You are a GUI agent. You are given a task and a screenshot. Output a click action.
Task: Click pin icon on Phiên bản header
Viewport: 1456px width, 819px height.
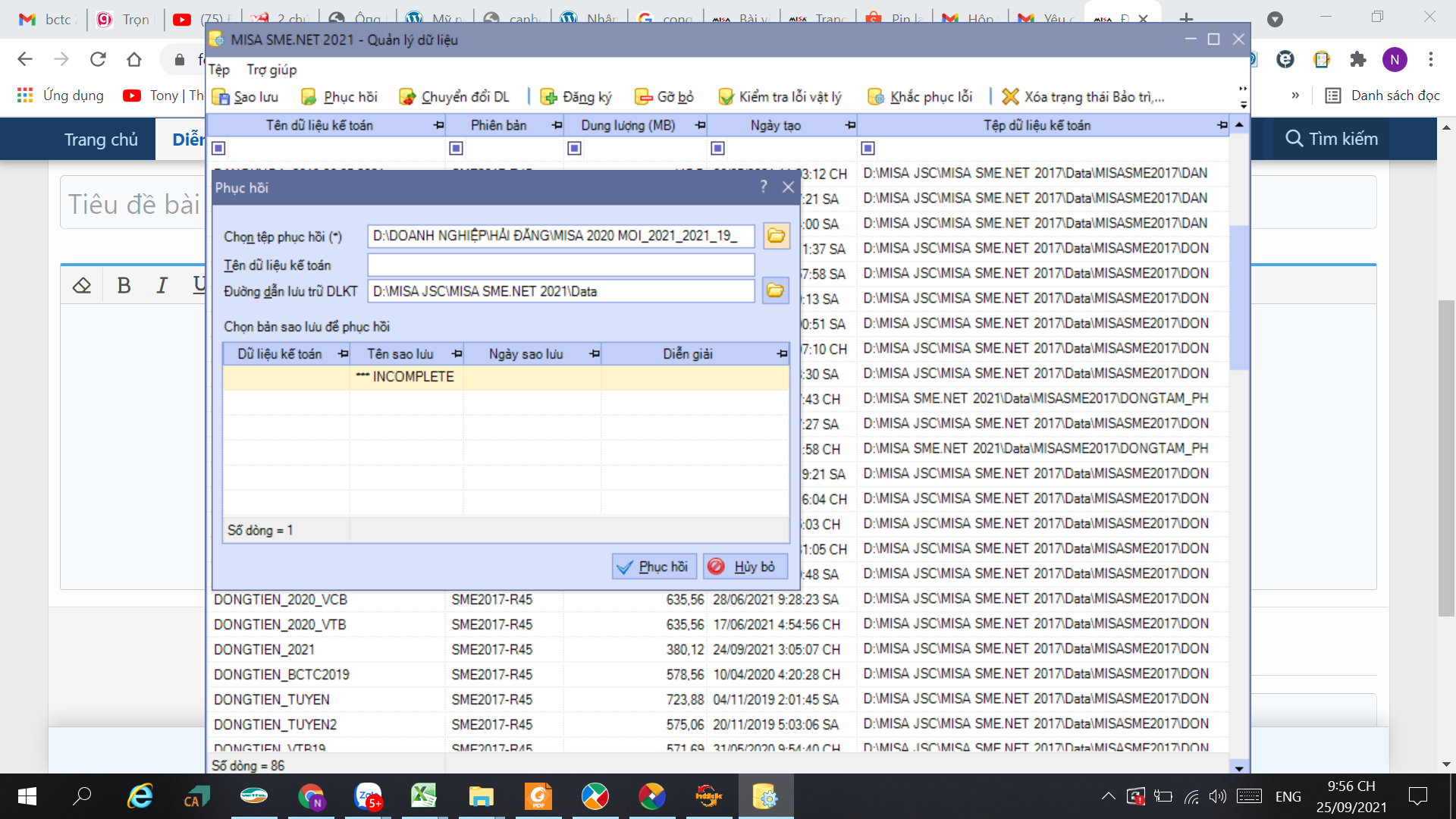tap(557, 125)
